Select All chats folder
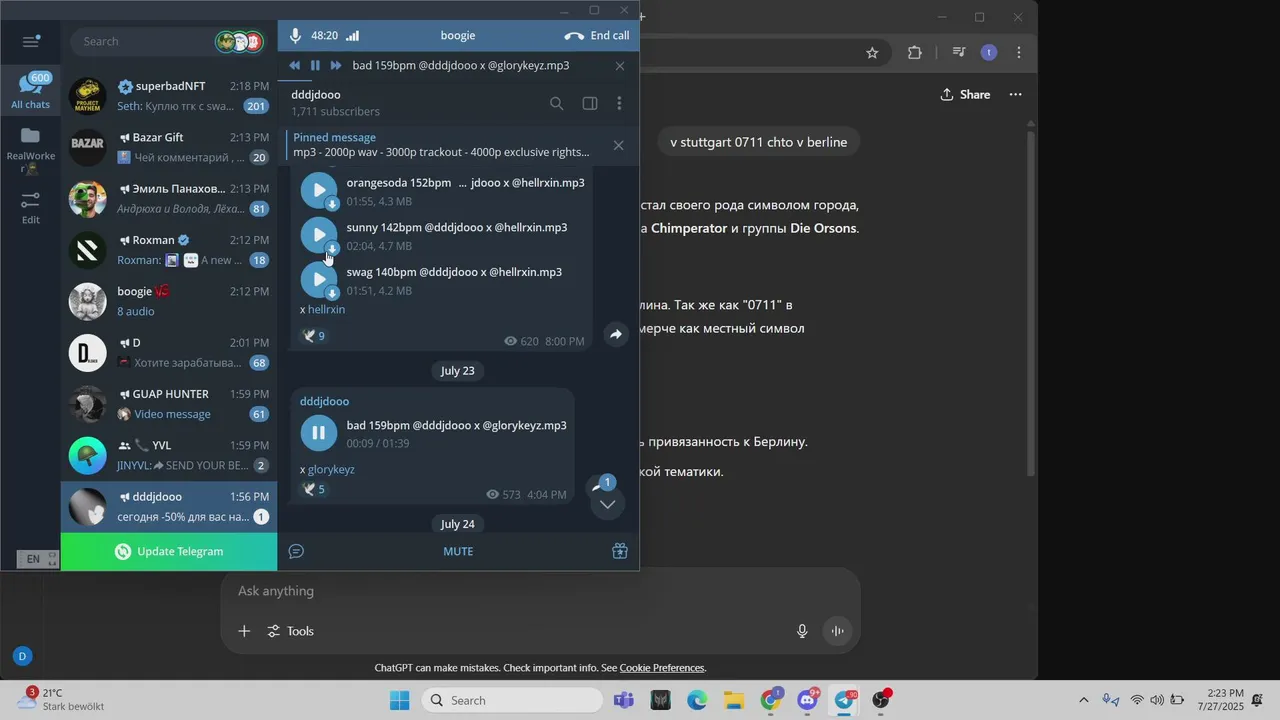Image resolution: width=1280 pixels, height=720 pixels. point(30,90)
